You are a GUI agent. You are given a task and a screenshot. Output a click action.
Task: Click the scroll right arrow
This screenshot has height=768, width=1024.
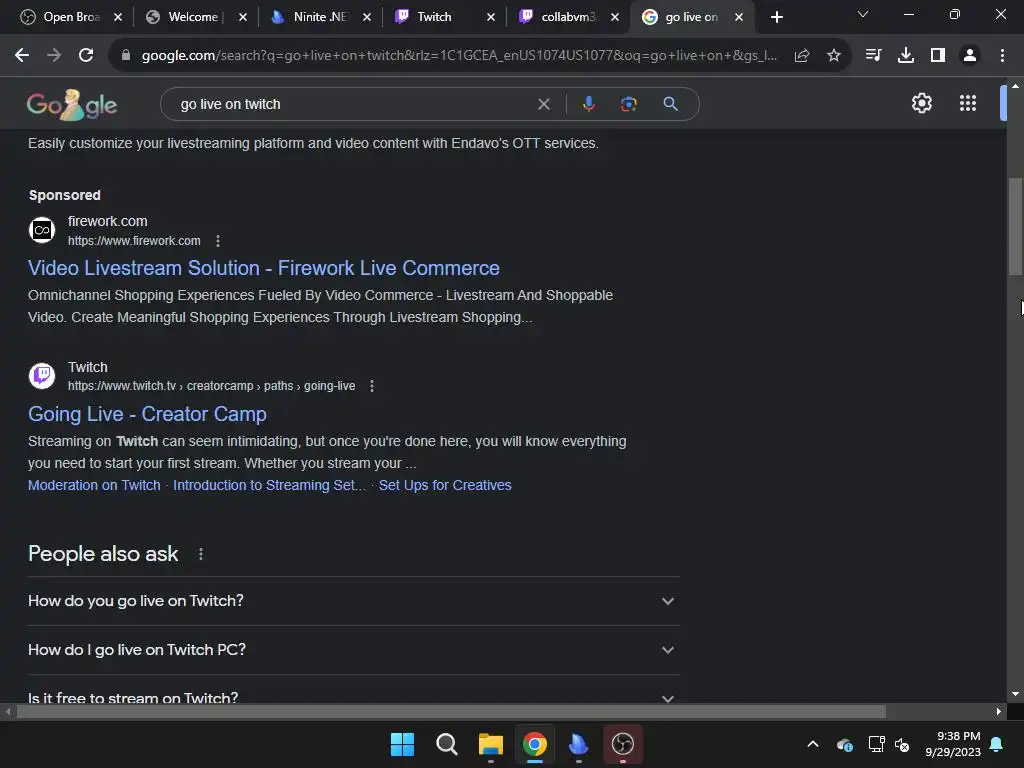998,711
